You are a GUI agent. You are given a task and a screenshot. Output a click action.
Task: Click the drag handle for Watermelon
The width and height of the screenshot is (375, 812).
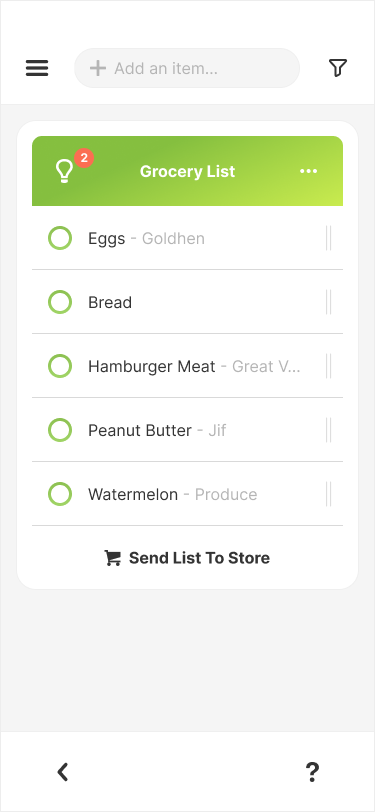[328, 494]
